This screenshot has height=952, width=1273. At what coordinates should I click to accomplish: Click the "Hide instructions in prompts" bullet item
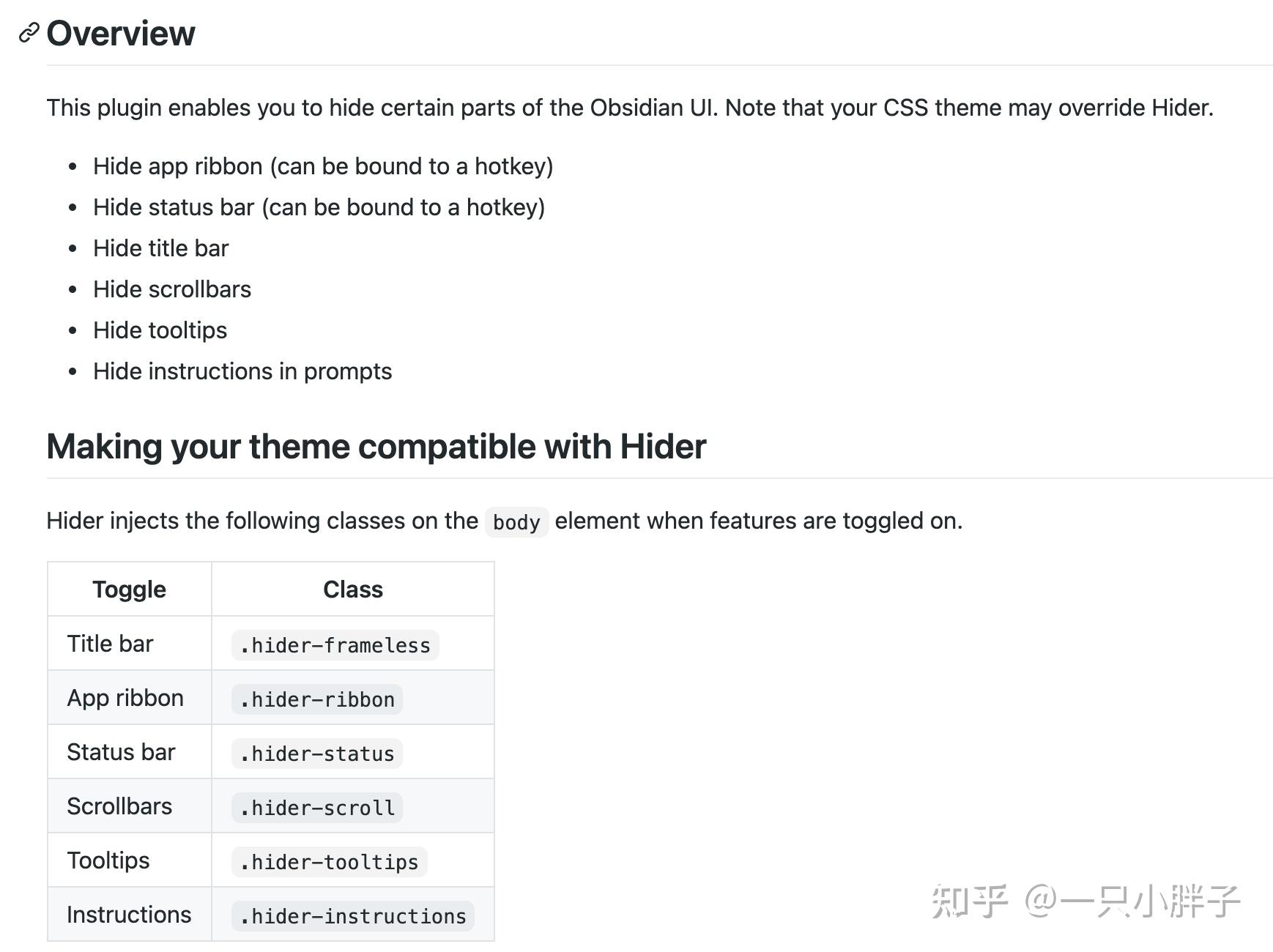click(242, 371)
